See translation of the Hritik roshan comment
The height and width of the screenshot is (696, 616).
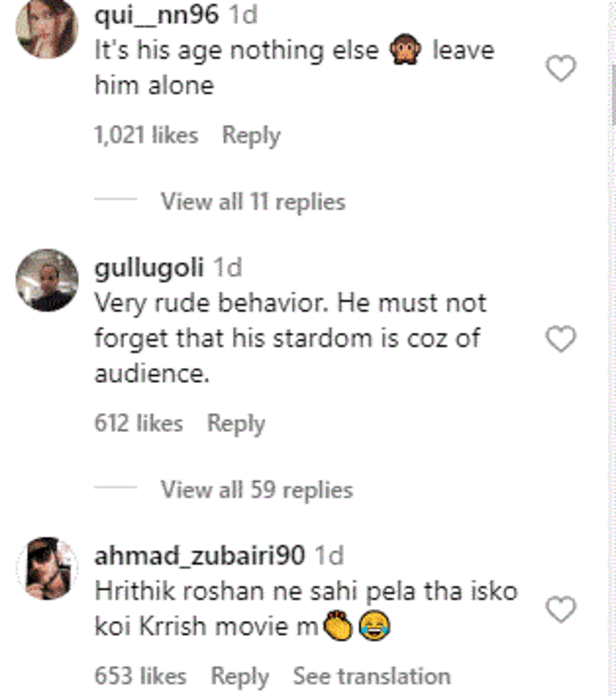pyautogui.click(x=371, y=676)
